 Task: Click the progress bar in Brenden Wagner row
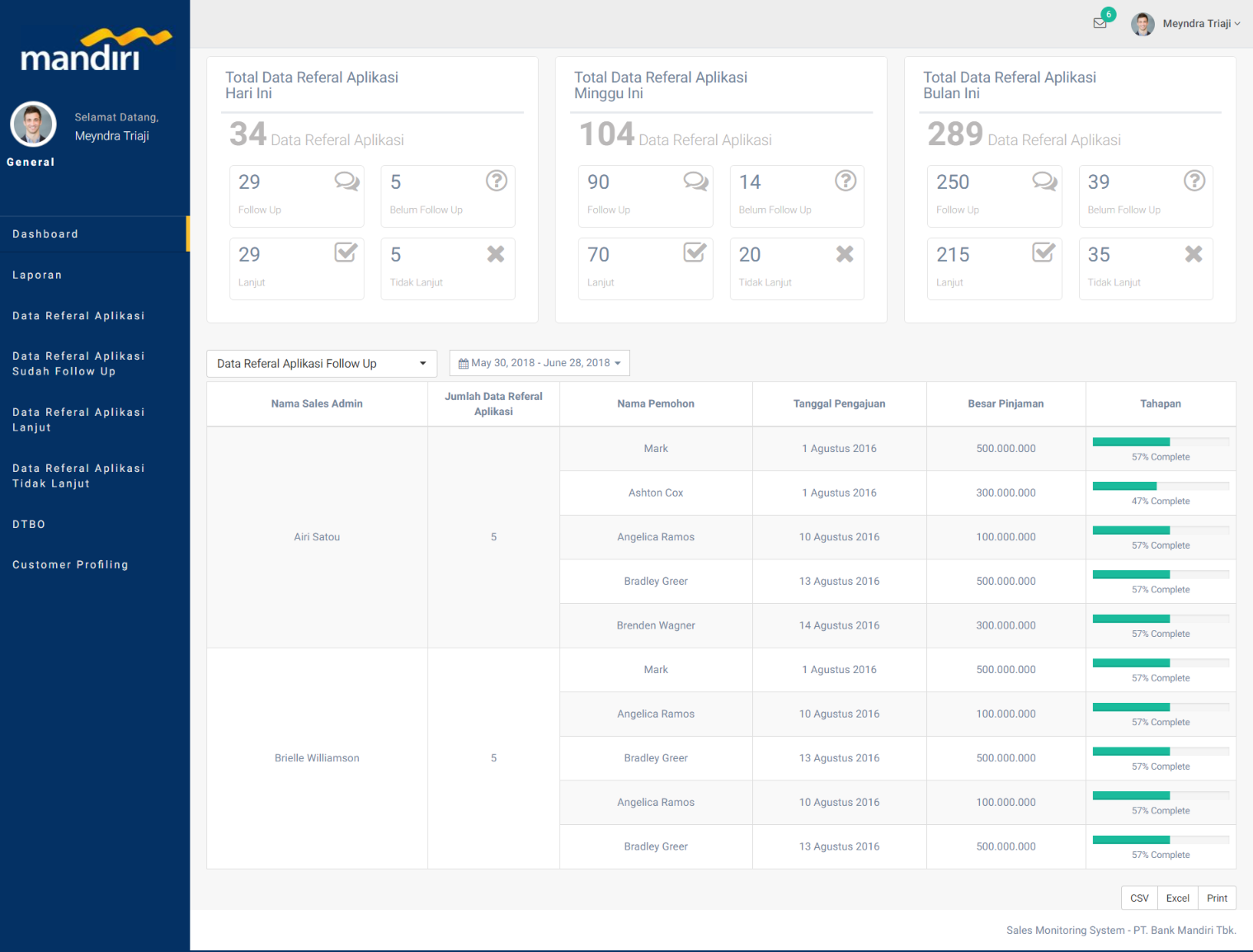click(1161, 619)
